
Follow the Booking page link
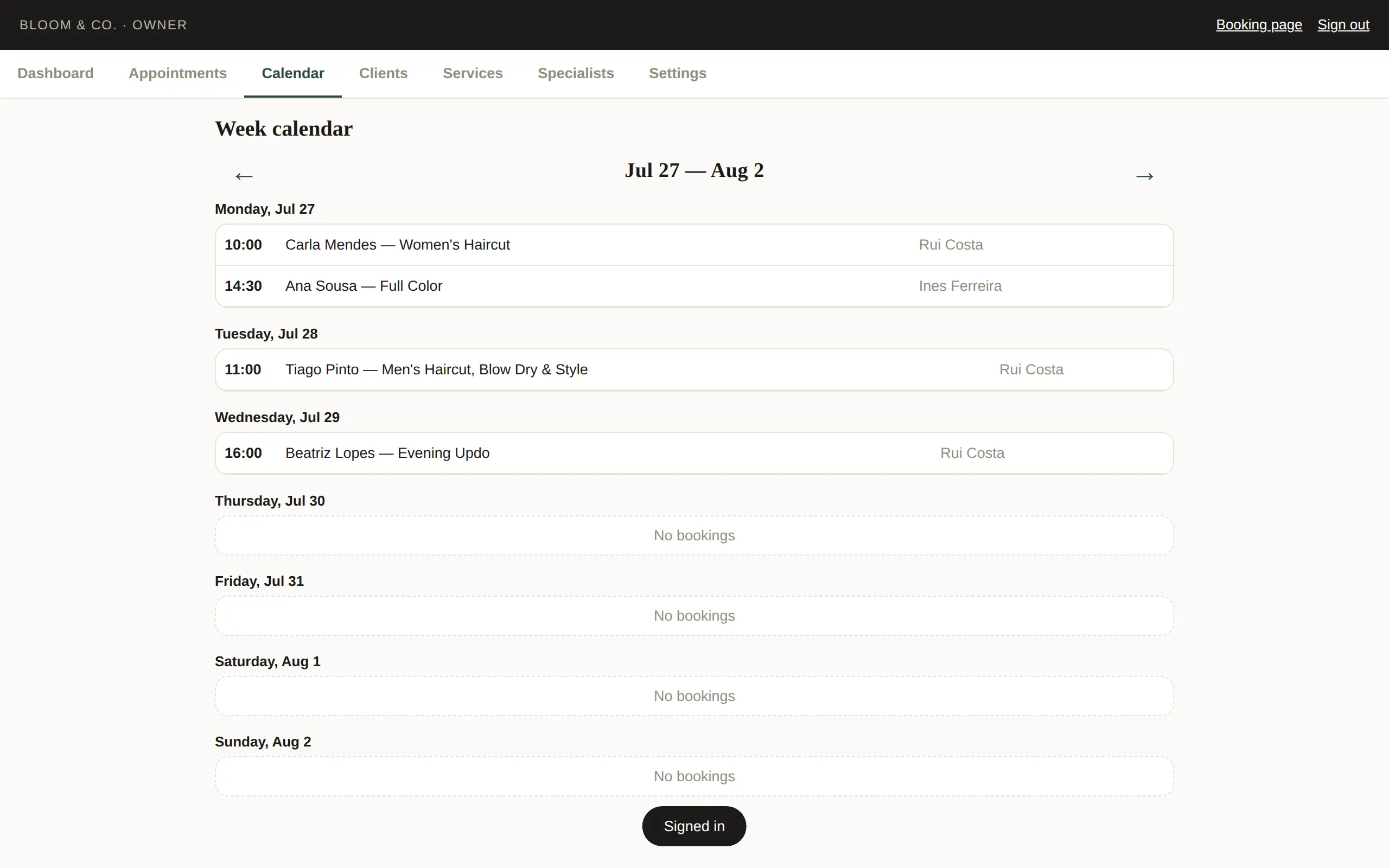coord(1259,25)
